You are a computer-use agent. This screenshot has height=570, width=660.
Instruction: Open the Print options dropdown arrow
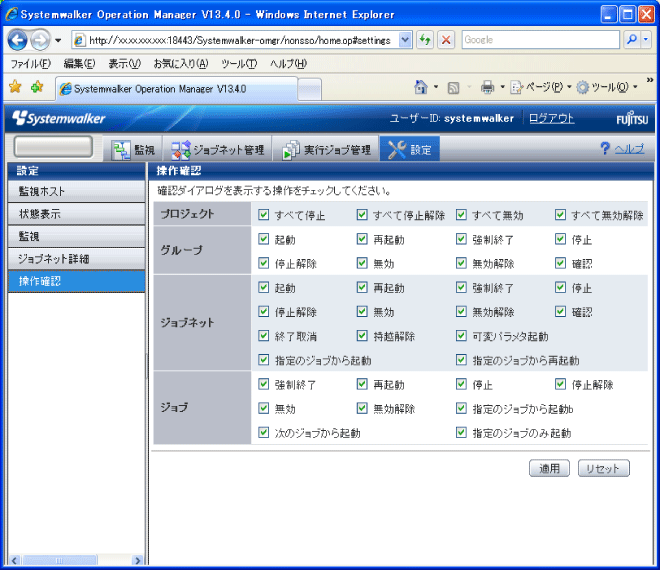(x=502, y=87)
